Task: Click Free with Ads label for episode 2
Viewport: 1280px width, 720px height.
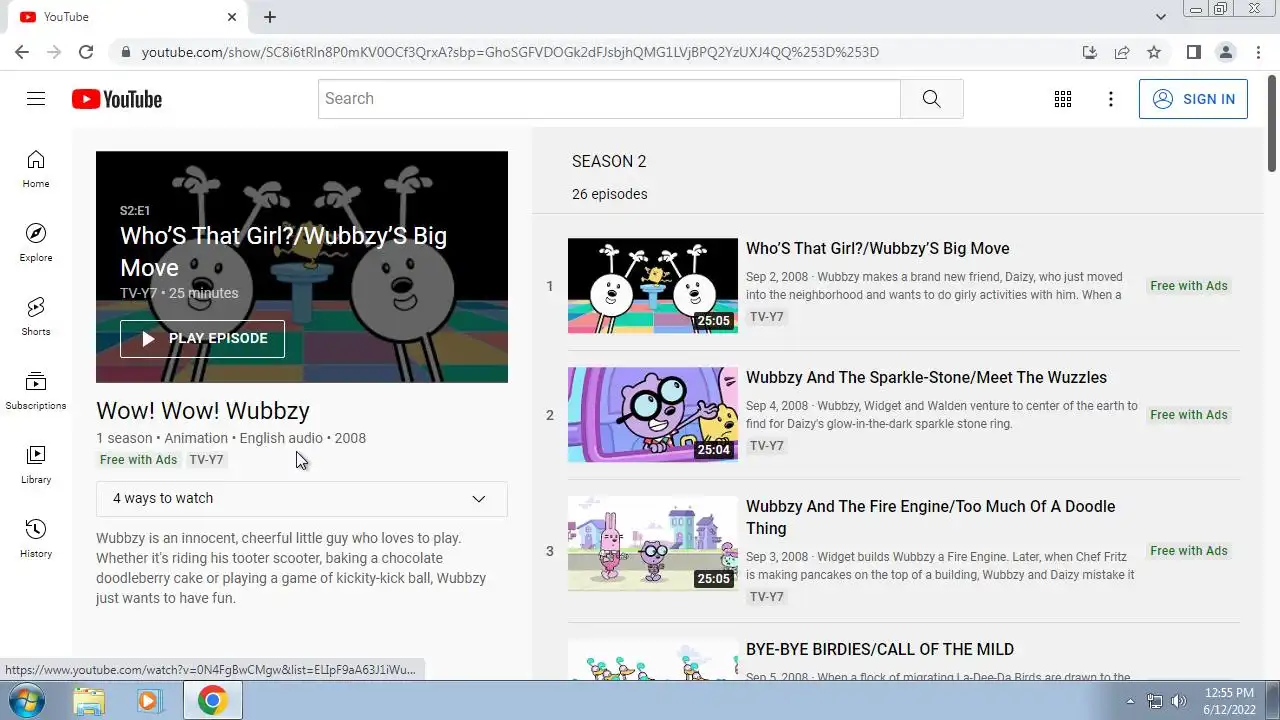Action: point(1189,415)
